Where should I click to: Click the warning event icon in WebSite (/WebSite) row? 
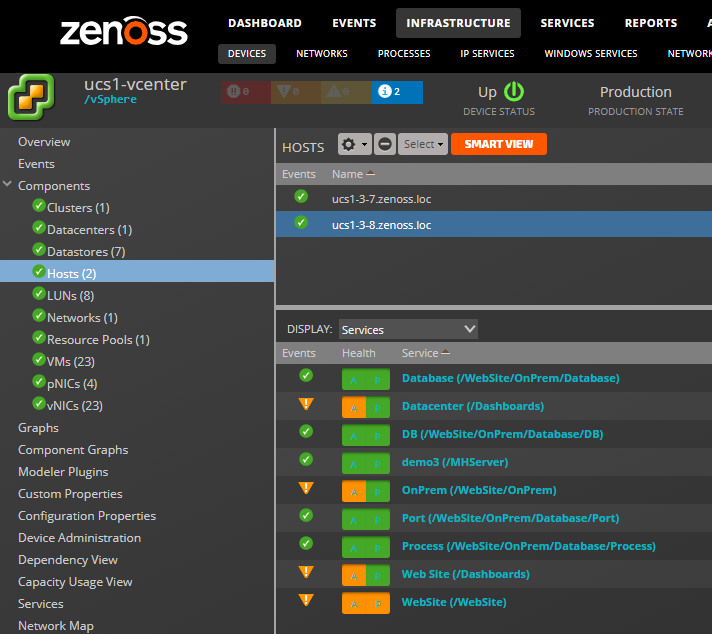[306, 600]
